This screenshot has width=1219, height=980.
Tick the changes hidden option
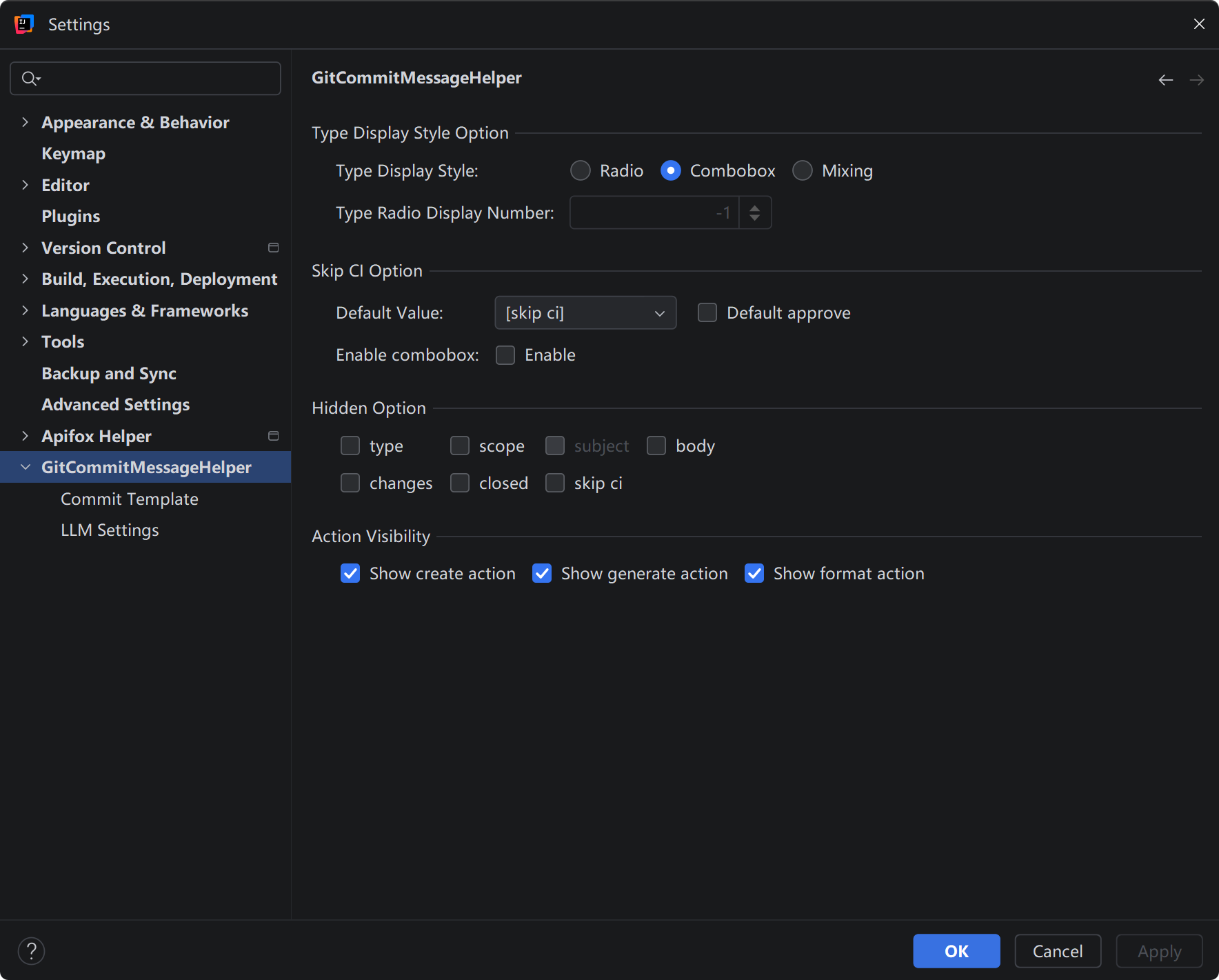(350, 483)
